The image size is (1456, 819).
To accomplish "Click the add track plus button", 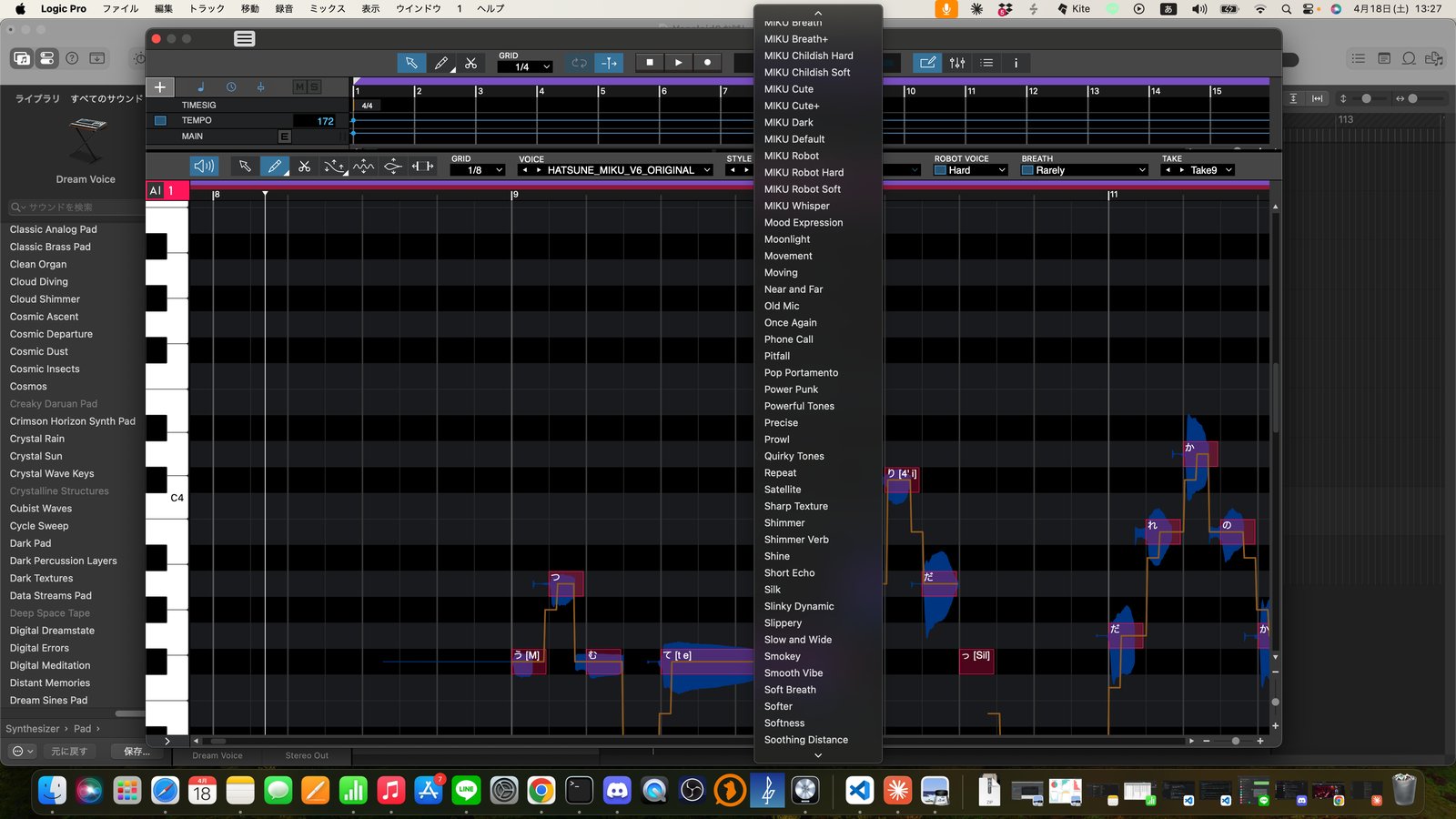I will [x=159, y=87].
